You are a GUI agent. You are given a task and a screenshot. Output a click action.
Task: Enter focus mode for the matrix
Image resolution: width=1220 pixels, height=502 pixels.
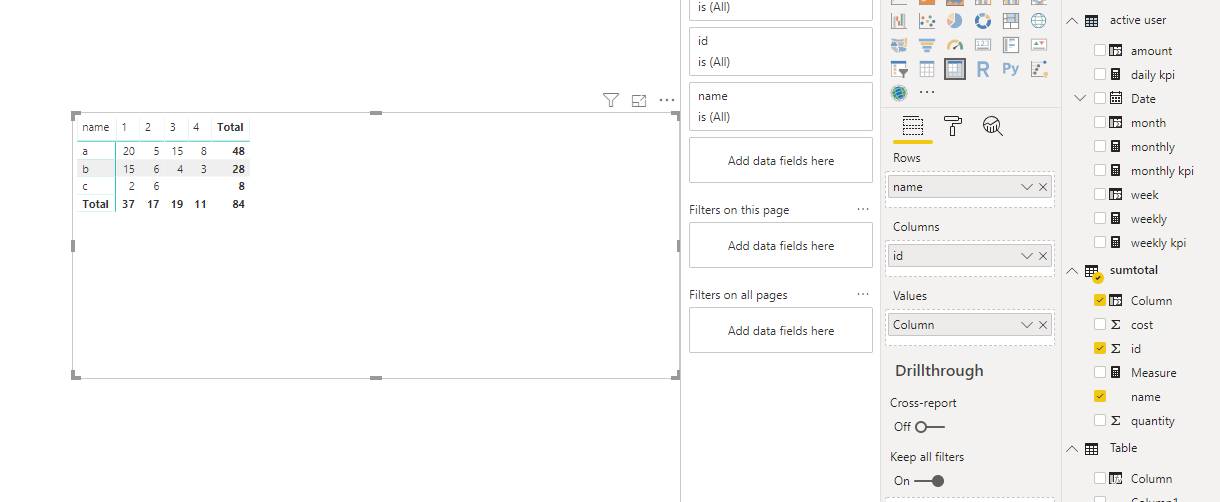coord(639,100)
